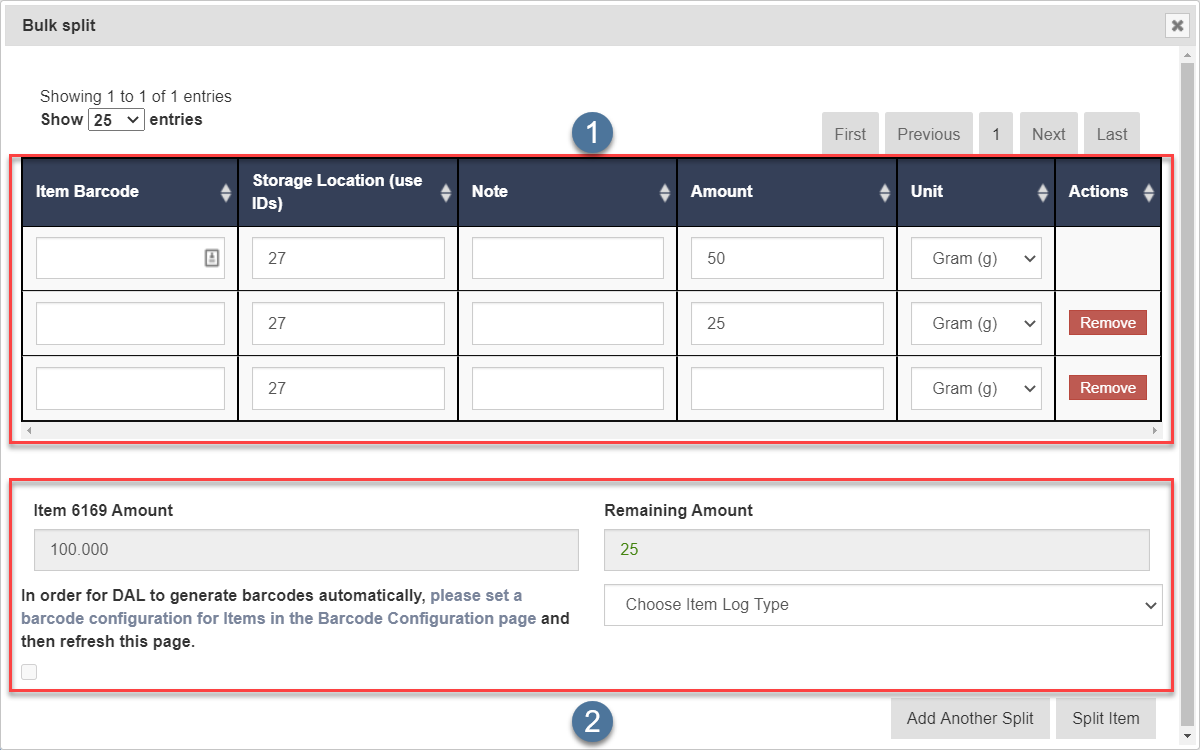Click the sort arrows on Item Barcode column
This screenshot has height=750, width=1200.
225,193
